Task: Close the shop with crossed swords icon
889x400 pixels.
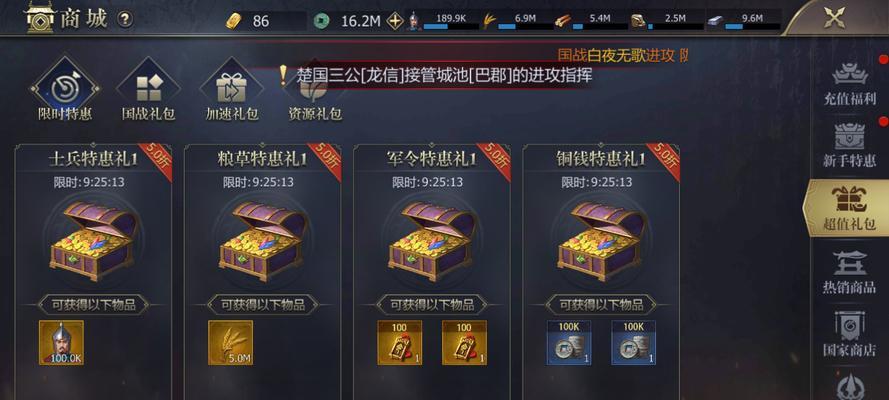Action: tap(834, 18)
